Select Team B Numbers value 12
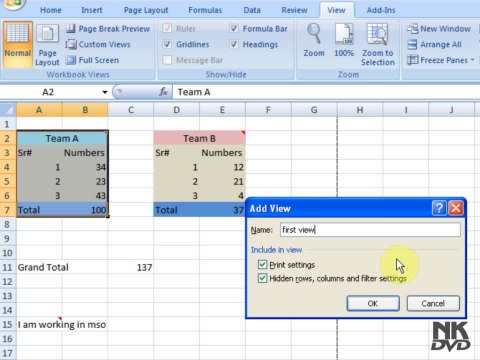480x360 pixels. tap(222, 167)
